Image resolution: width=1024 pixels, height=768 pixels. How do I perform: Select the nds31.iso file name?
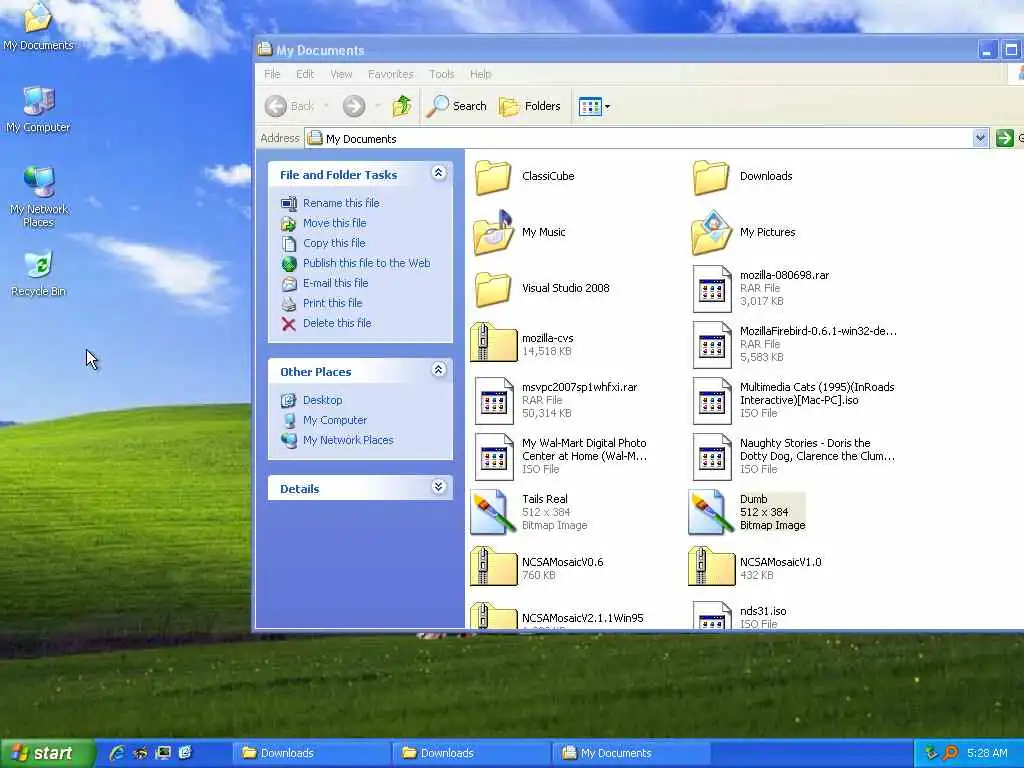pyautogui.click(x=763, y=611)
